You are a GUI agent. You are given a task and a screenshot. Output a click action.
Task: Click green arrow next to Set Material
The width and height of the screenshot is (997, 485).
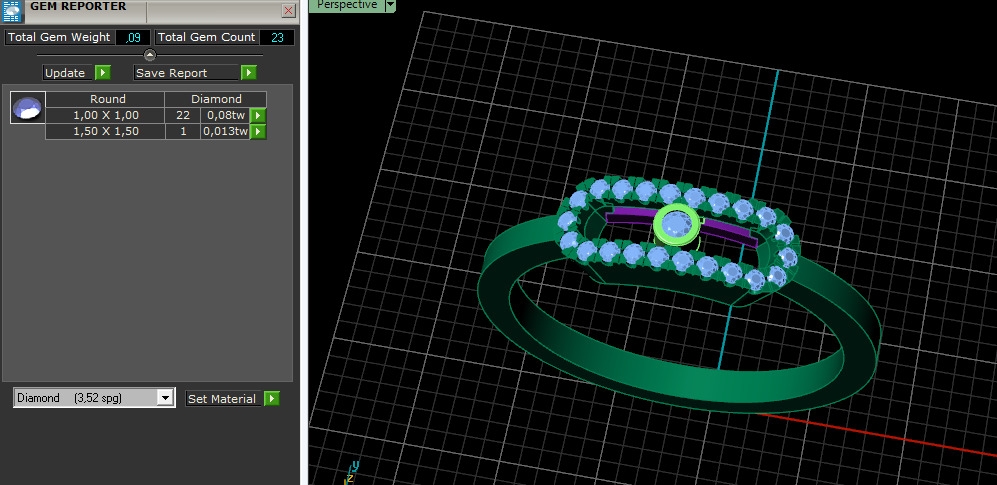tap(272, 399)
